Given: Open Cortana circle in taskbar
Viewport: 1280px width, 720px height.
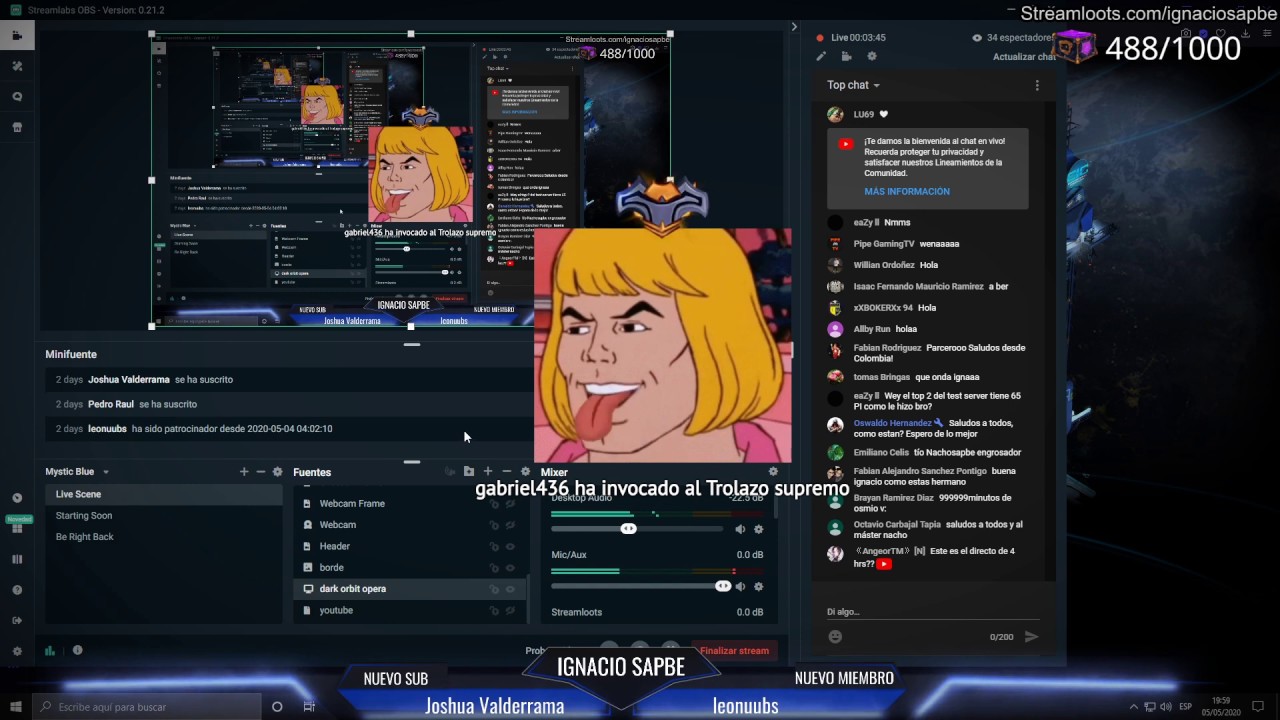Looking at the screenshot, I should click(277, 707).
